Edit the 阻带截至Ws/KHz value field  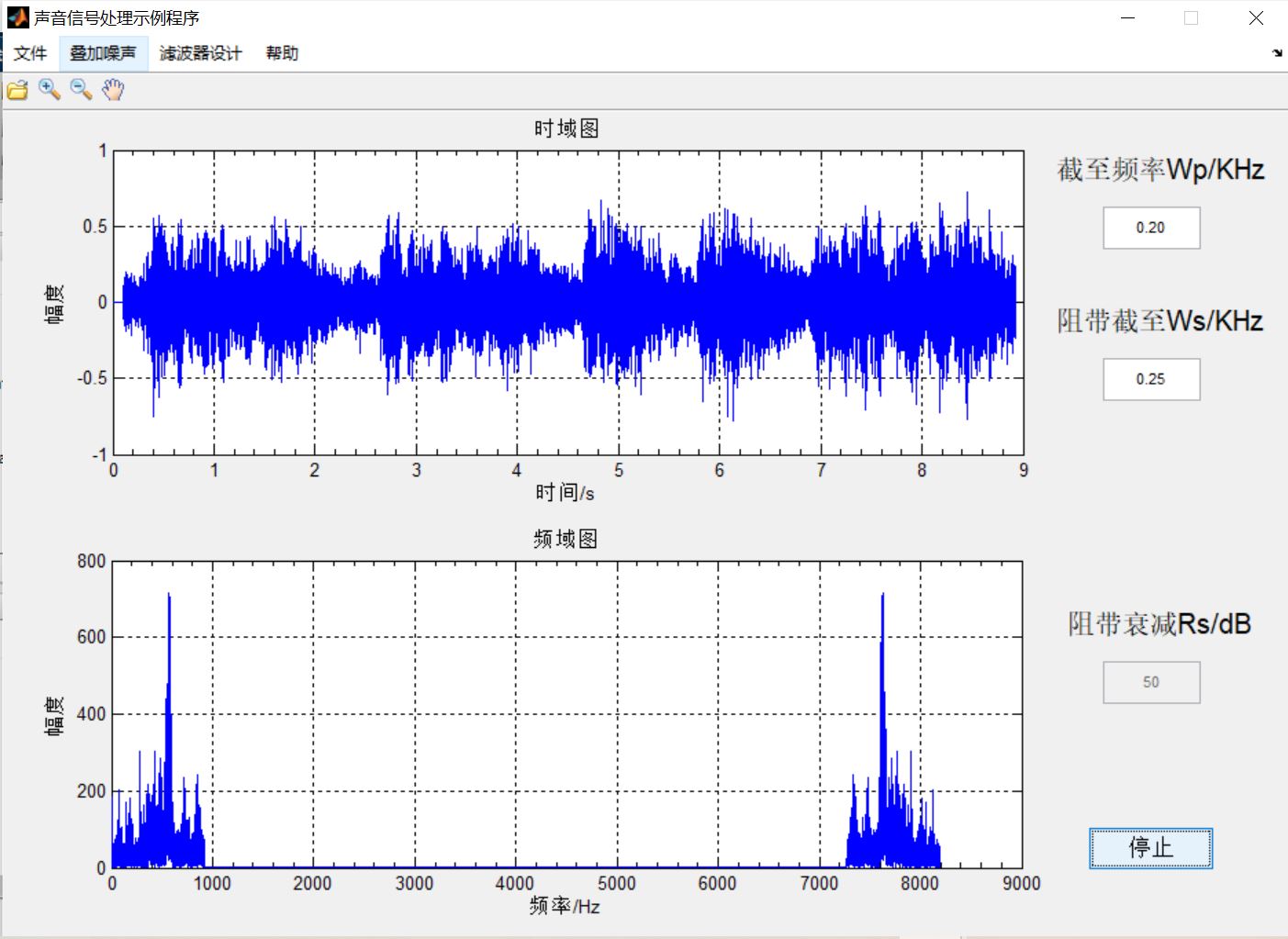point(1150,379)
